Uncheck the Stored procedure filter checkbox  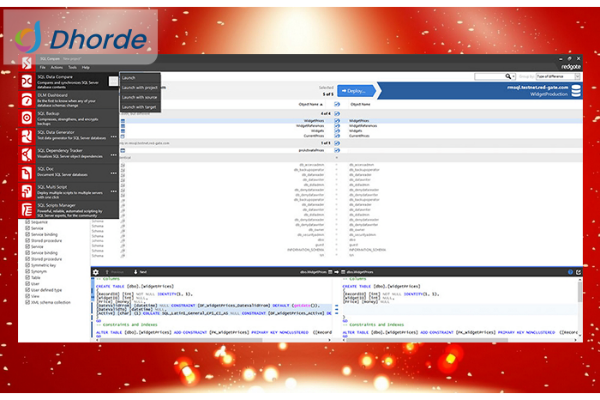point(27,239)
